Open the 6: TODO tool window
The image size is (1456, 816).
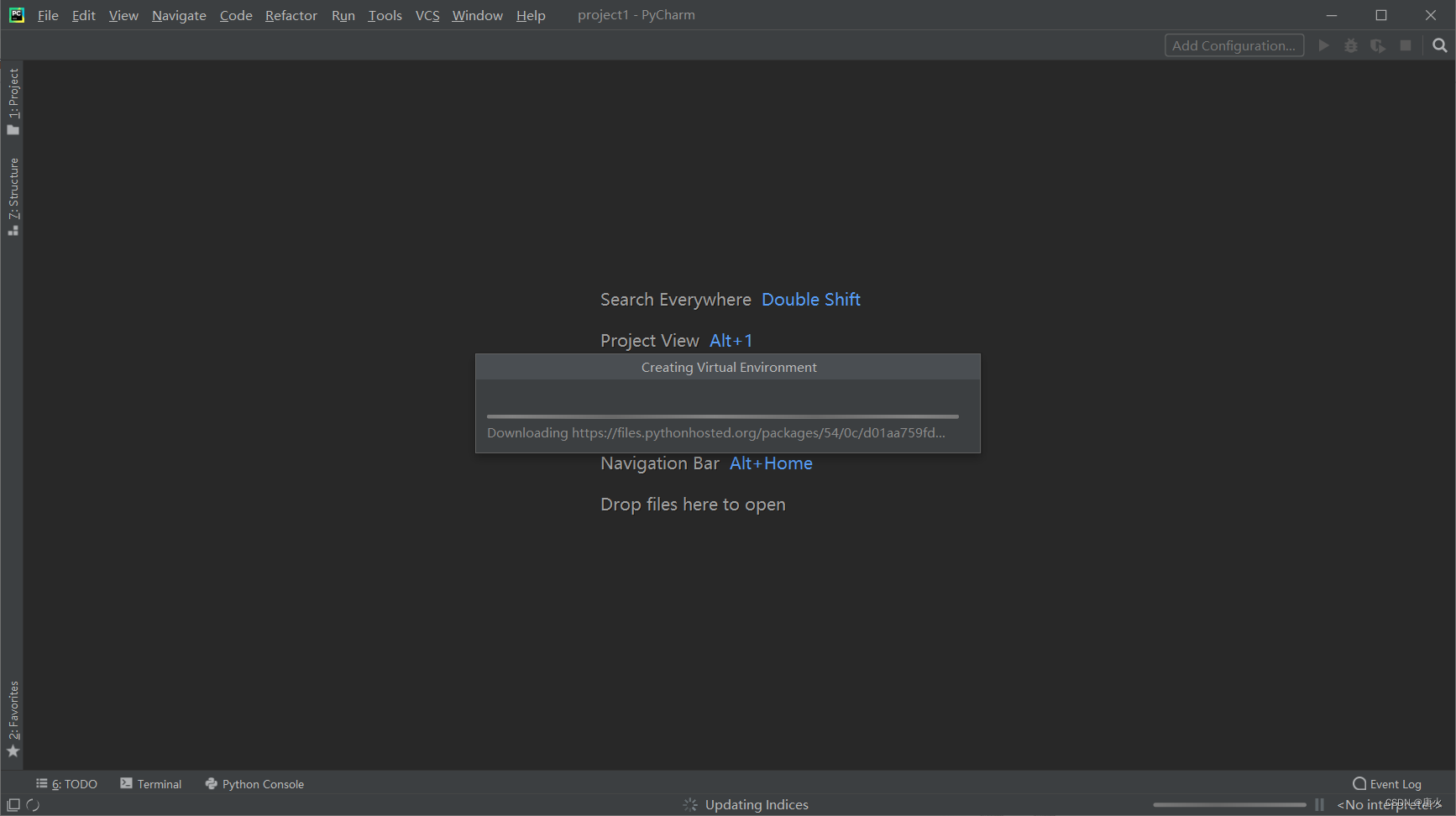click(x=67, y=784)
